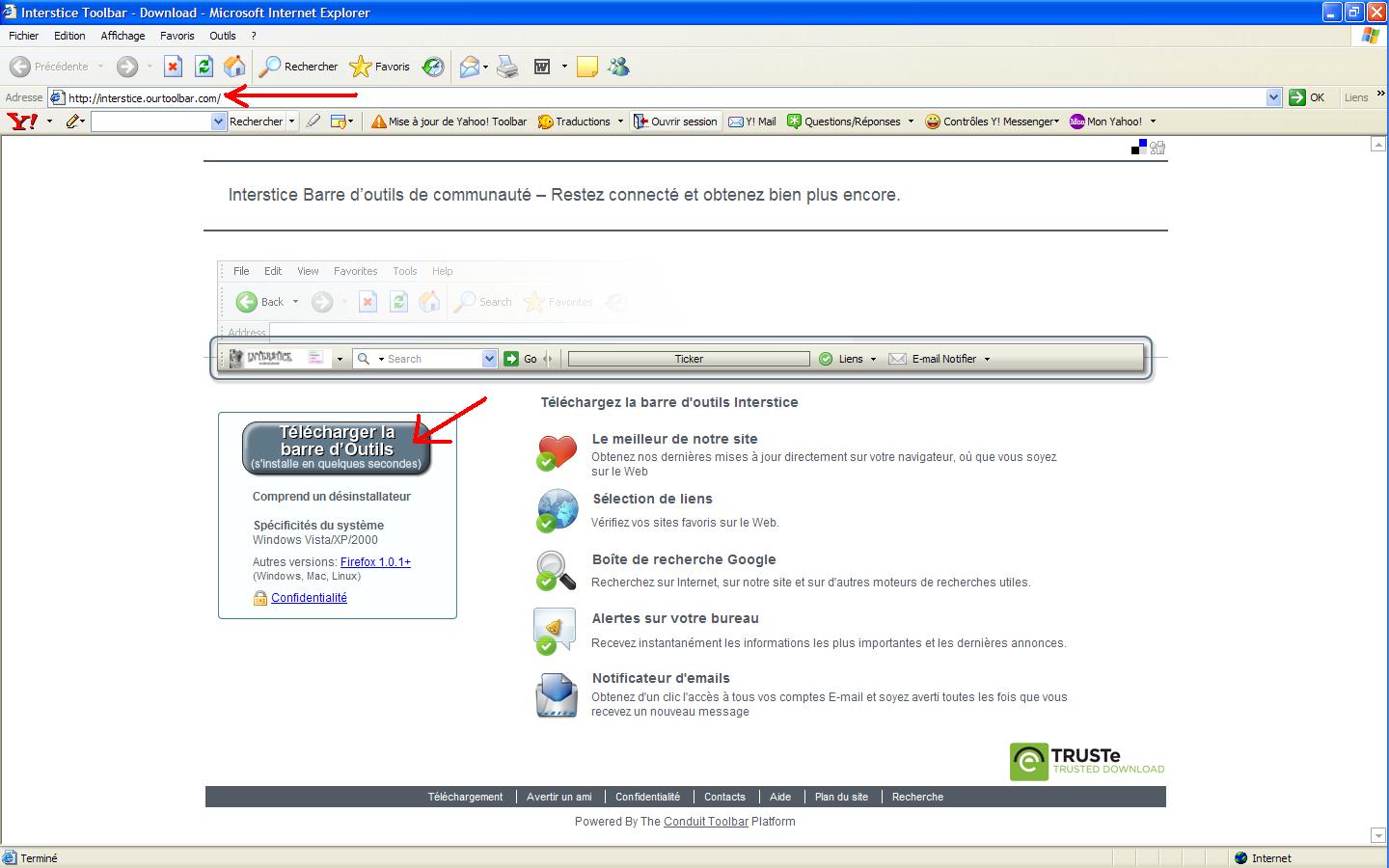Click Téléchargement in footer bar
The height and width of the screenshot is (868, 1389).
[465, 797]
